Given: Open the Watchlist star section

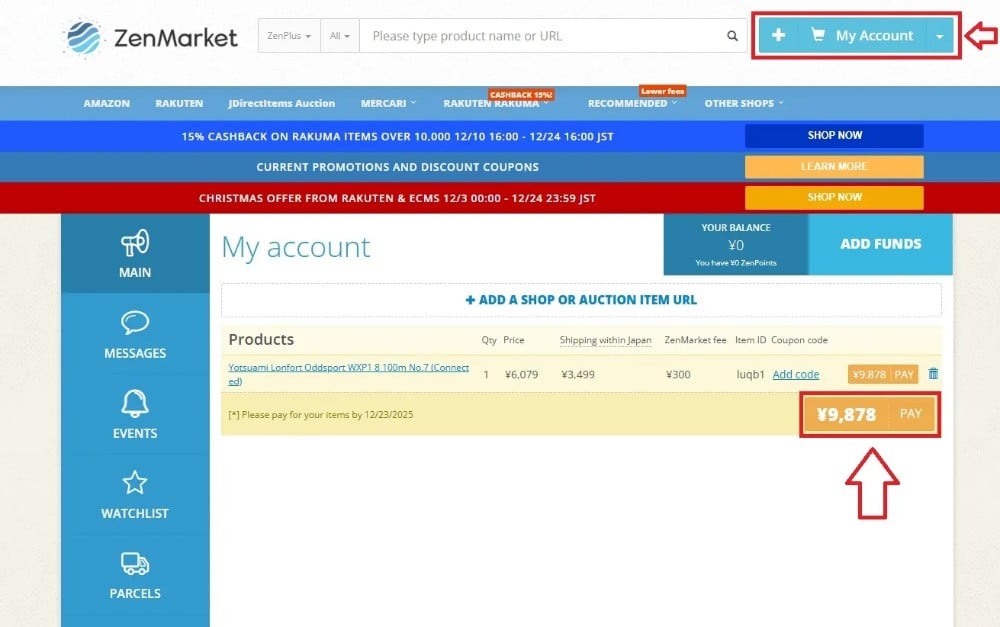Looking at the screenshot, I should pos(135,495).
